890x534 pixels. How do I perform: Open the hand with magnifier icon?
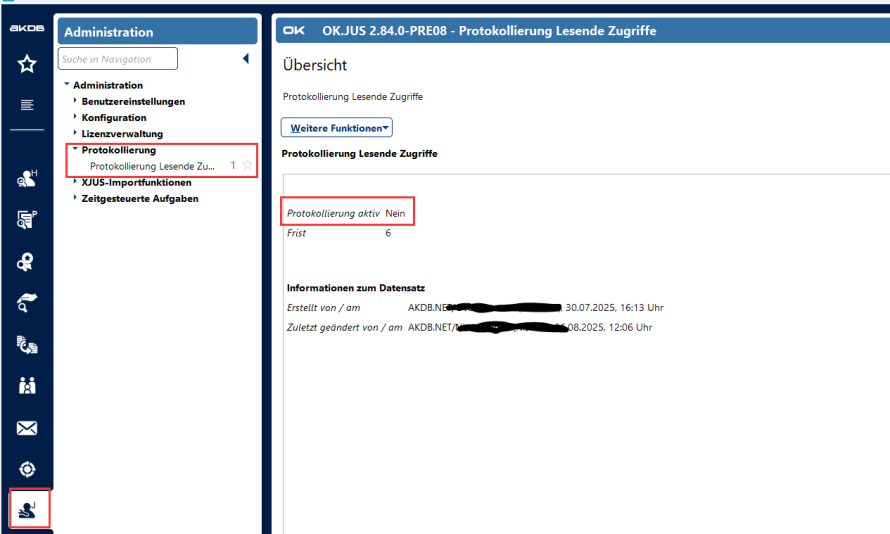[x=27, y=302]
